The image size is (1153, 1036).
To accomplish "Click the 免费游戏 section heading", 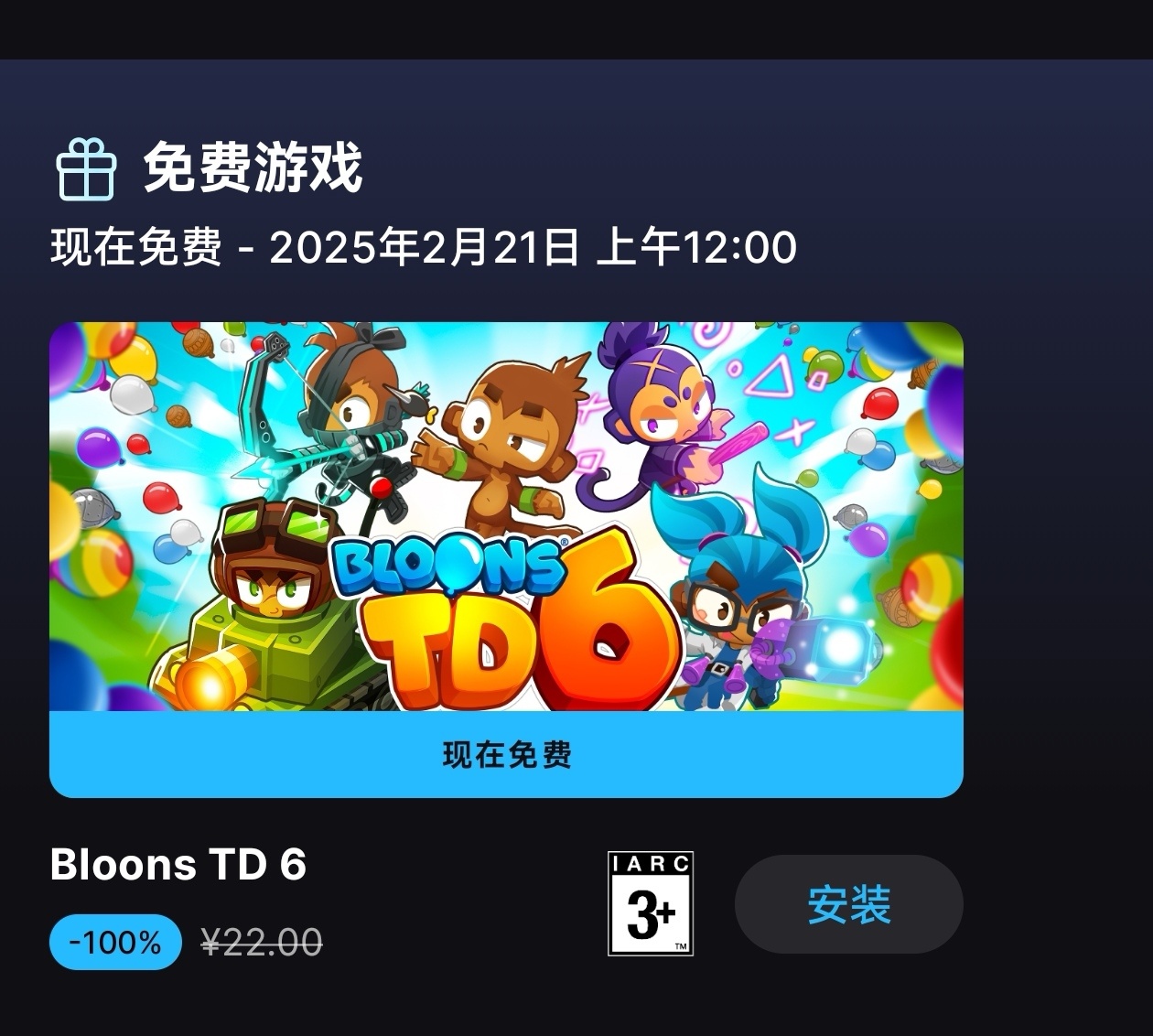I will (x=253, y=168).
